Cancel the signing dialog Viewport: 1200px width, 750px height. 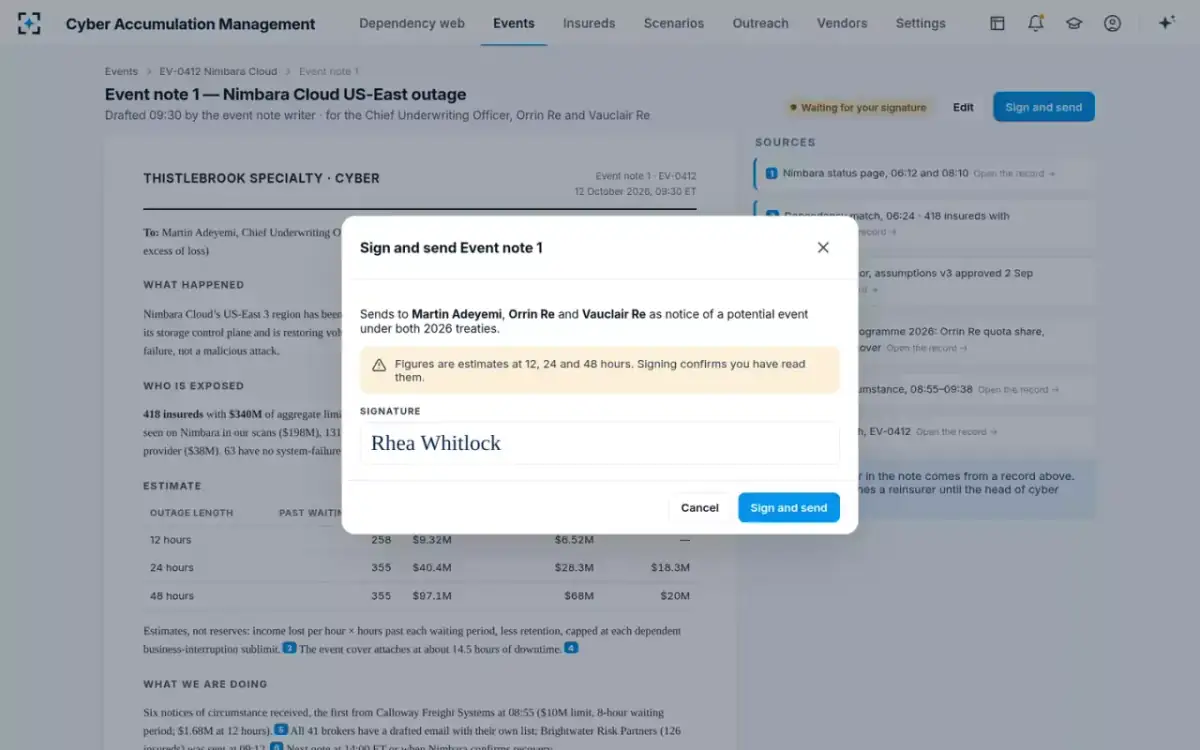700,508
